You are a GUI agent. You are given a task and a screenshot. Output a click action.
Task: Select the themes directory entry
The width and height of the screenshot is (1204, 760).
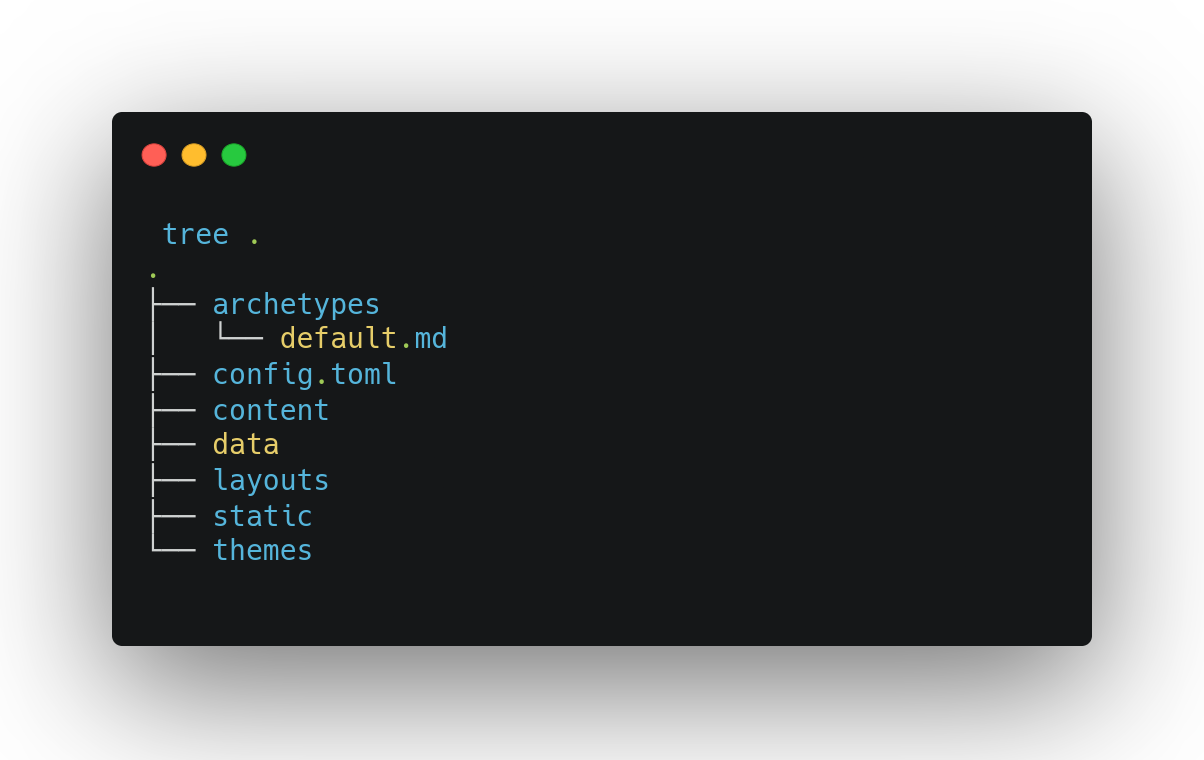262,551
